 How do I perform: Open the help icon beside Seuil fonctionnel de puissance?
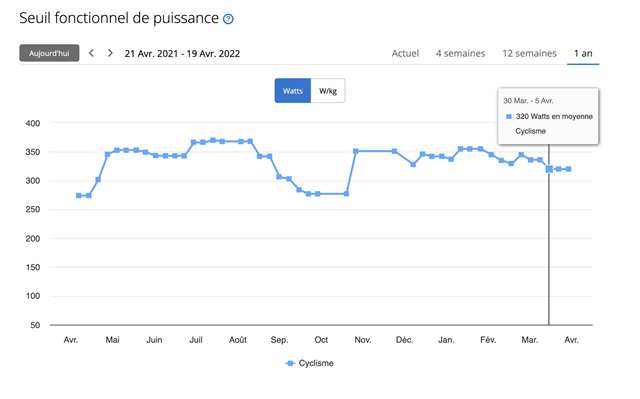(x=228, y=19)
